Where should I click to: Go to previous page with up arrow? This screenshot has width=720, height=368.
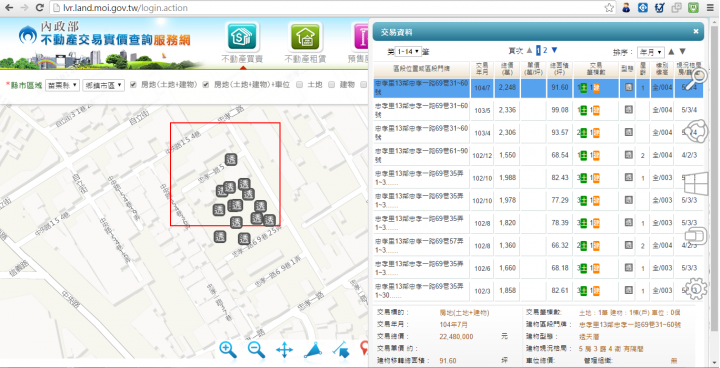pos(529,51)
